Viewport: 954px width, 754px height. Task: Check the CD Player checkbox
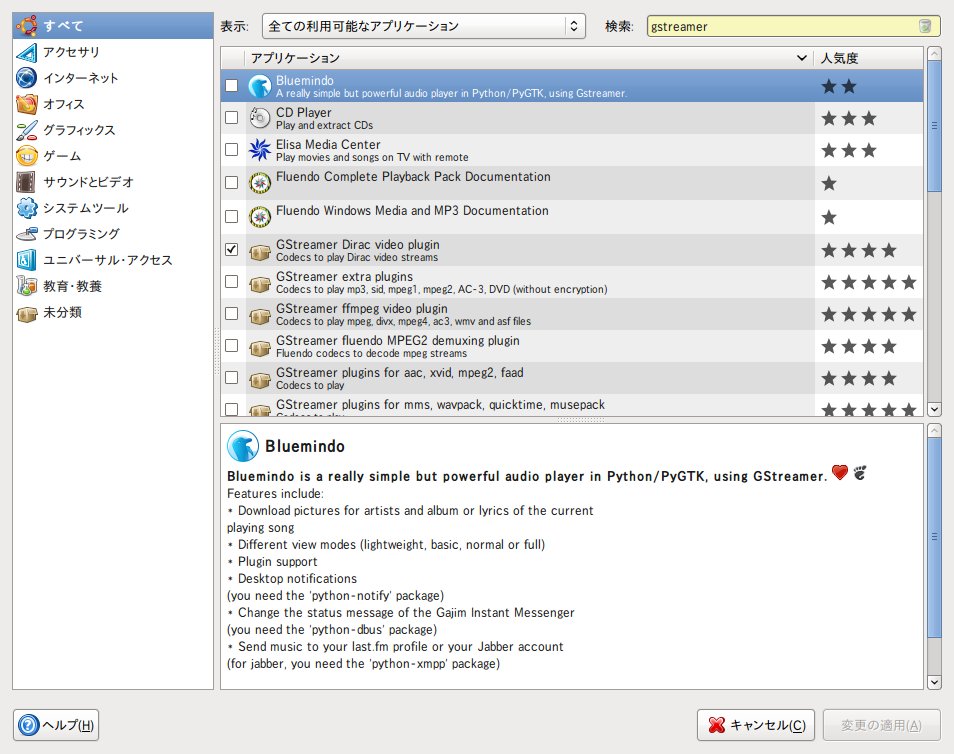point(232,117)
